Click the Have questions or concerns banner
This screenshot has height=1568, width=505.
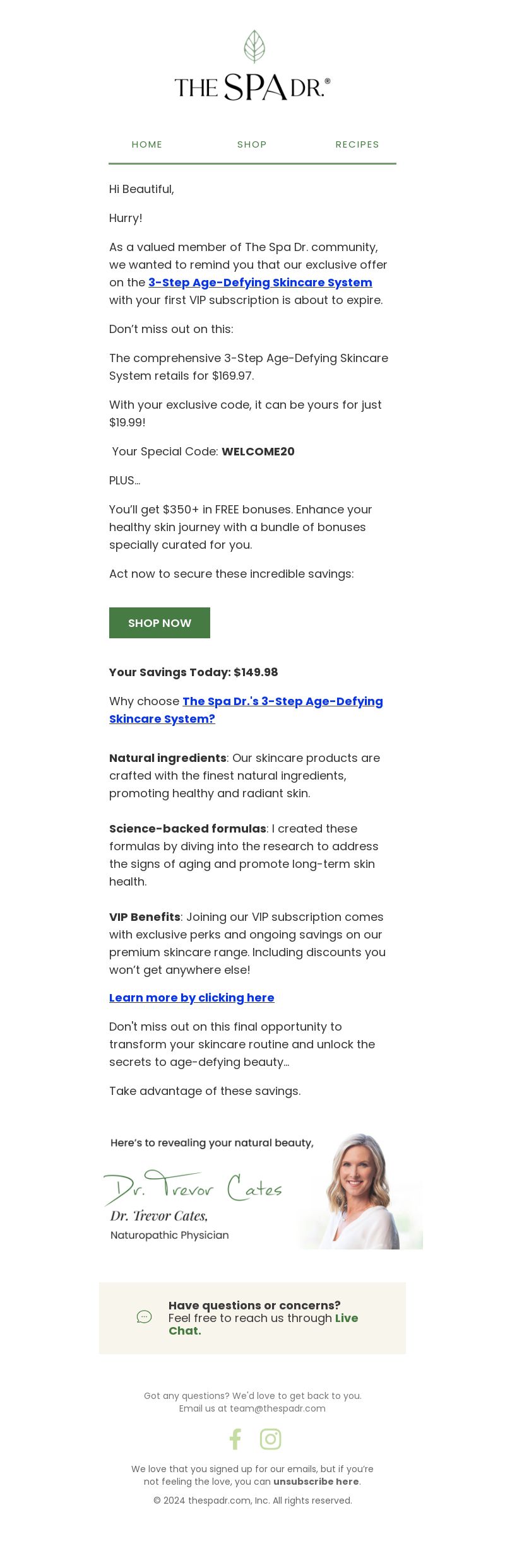(x=252, y=1318)
